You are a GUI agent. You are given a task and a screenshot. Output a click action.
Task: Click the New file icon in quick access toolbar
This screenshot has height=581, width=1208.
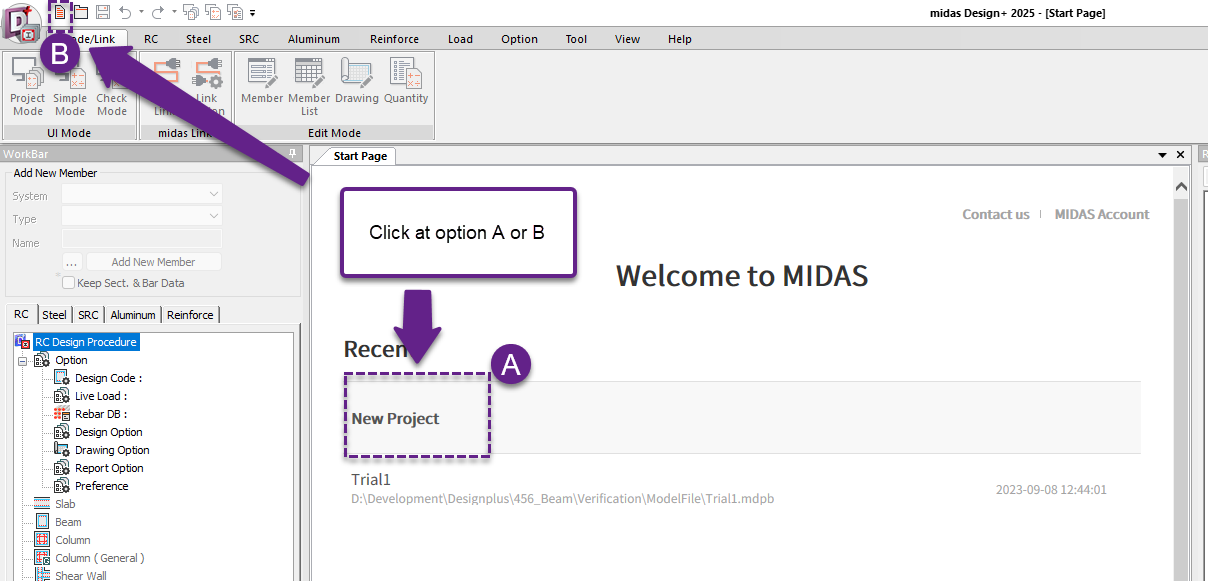click(60, 12)
